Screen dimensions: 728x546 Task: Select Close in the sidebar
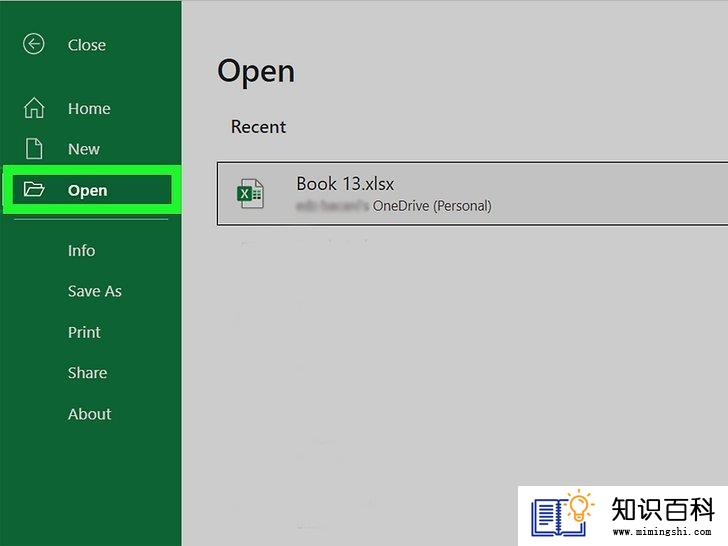[87, 45]
